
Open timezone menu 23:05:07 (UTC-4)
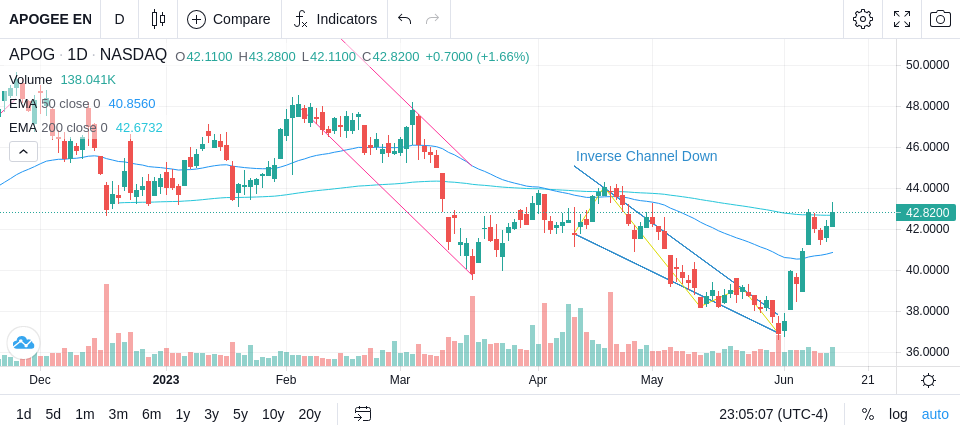coord(773,414)
